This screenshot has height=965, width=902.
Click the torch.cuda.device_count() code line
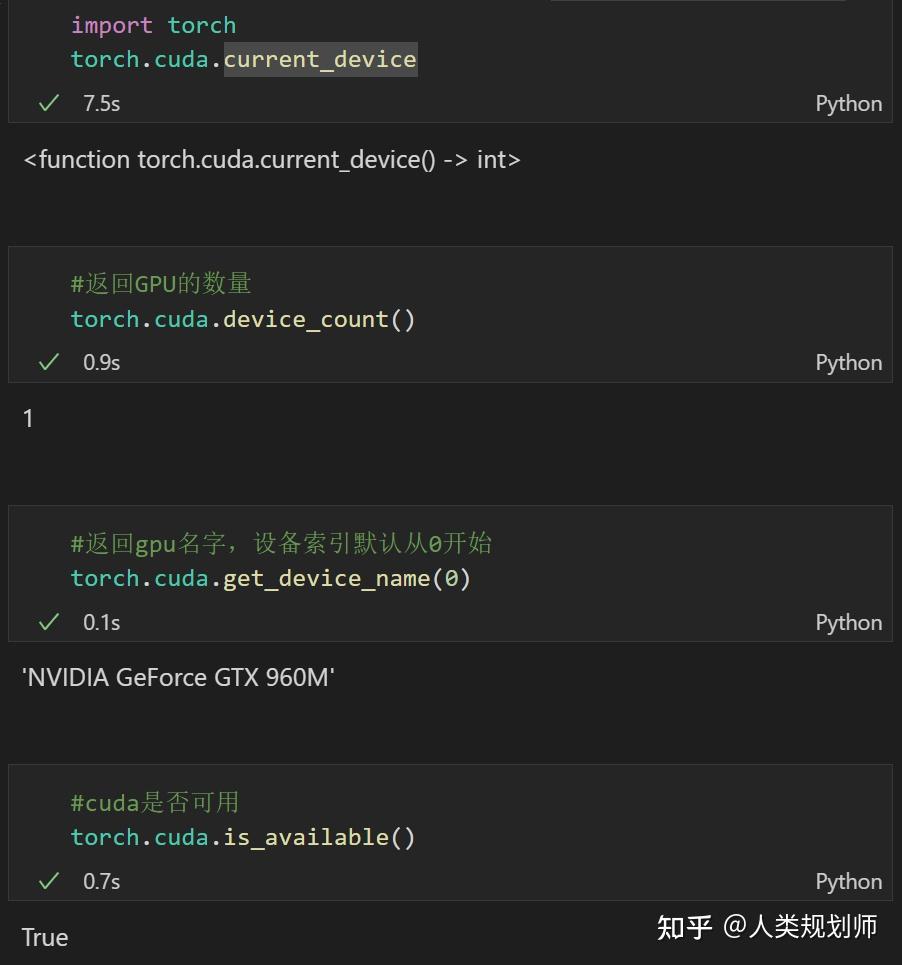click(243, 319)
